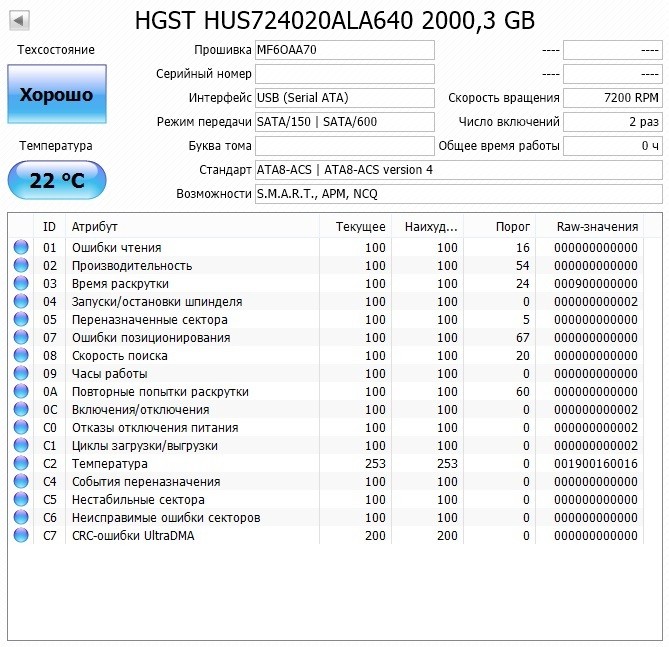Click the Число включений field 2 раз
The width and height of the screenshot is (669, 647).
pos(613,122)
